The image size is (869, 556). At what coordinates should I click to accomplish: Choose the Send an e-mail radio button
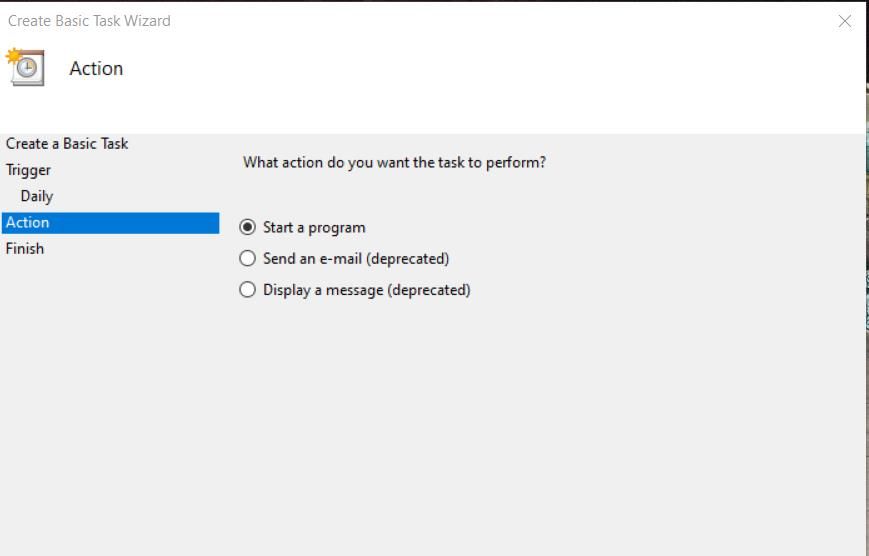[x=248, y=258]
